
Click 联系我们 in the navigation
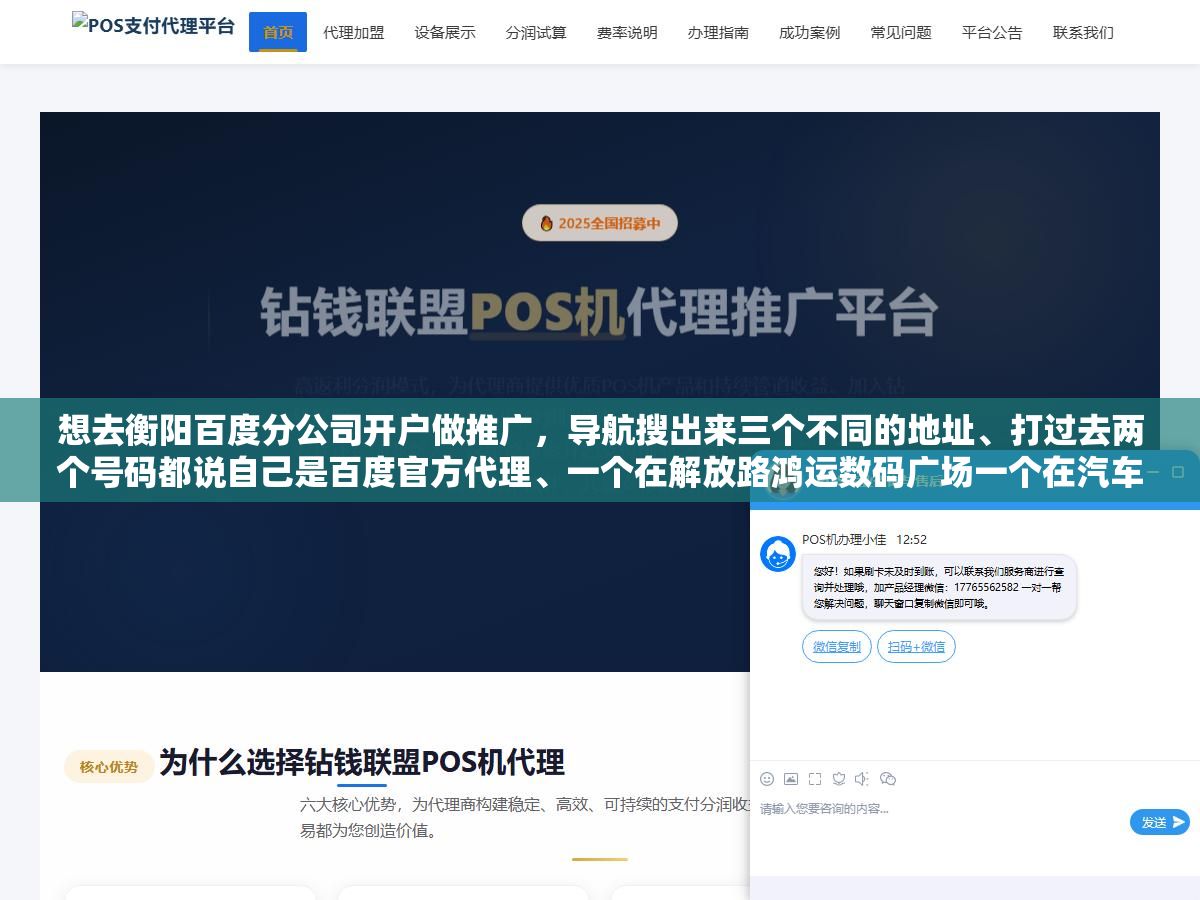(1083, 32)
